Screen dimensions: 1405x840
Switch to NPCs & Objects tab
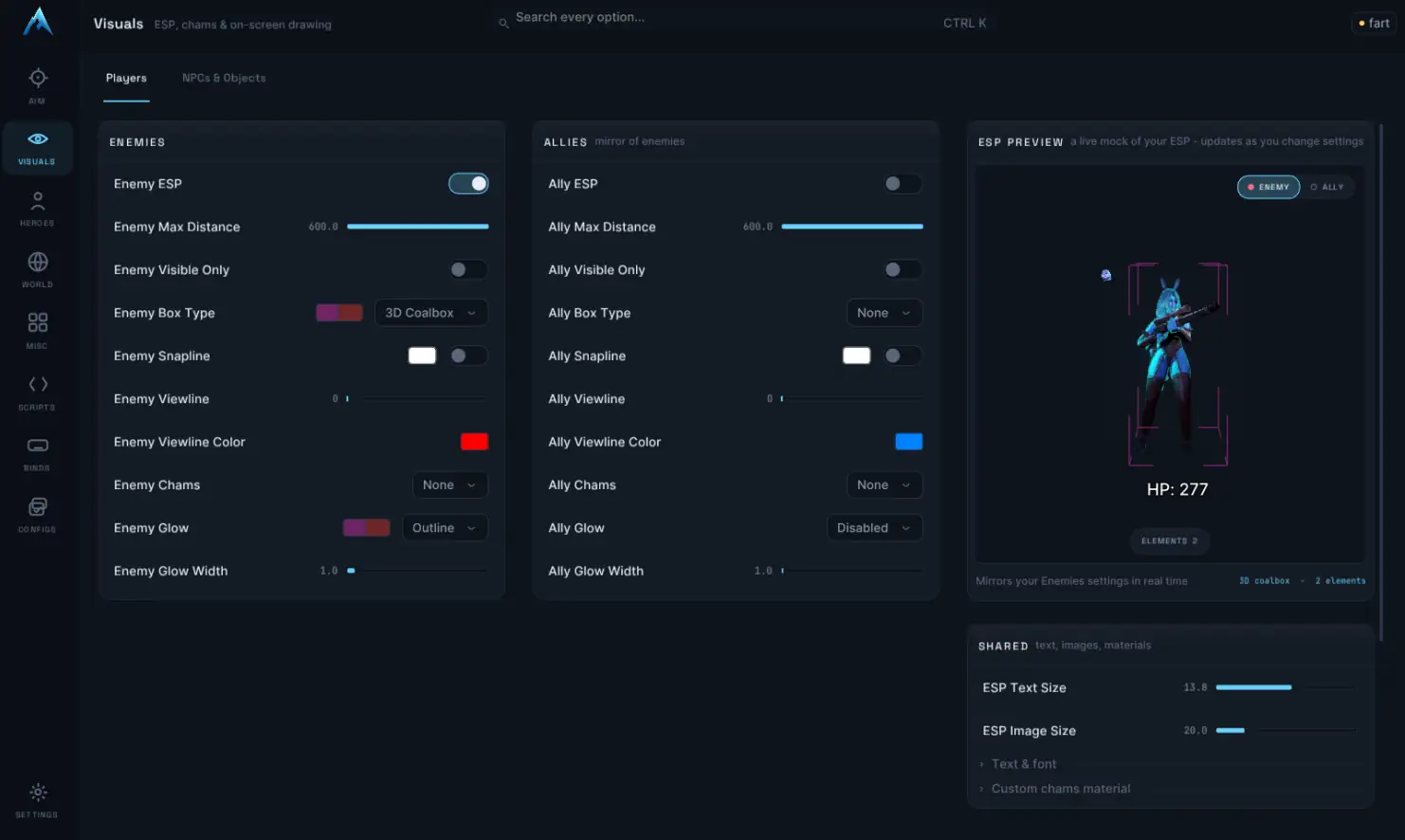point(224,78)
